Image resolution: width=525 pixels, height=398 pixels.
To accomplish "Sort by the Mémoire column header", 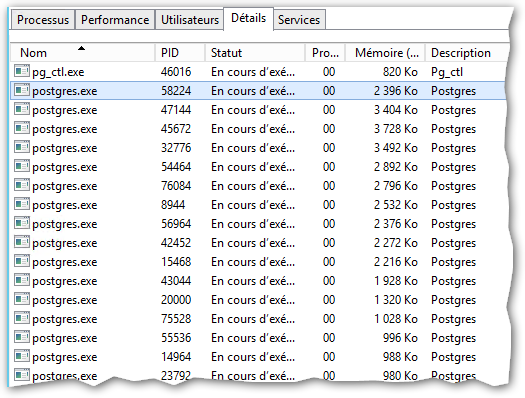I will 385,53.
